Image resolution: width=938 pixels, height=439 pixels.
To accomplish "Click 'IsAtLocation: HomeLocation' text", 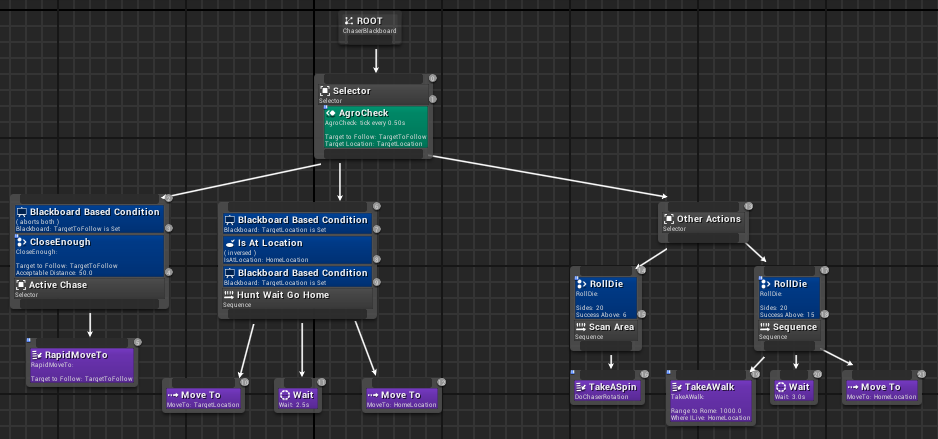I will click(x=266, y=260).
